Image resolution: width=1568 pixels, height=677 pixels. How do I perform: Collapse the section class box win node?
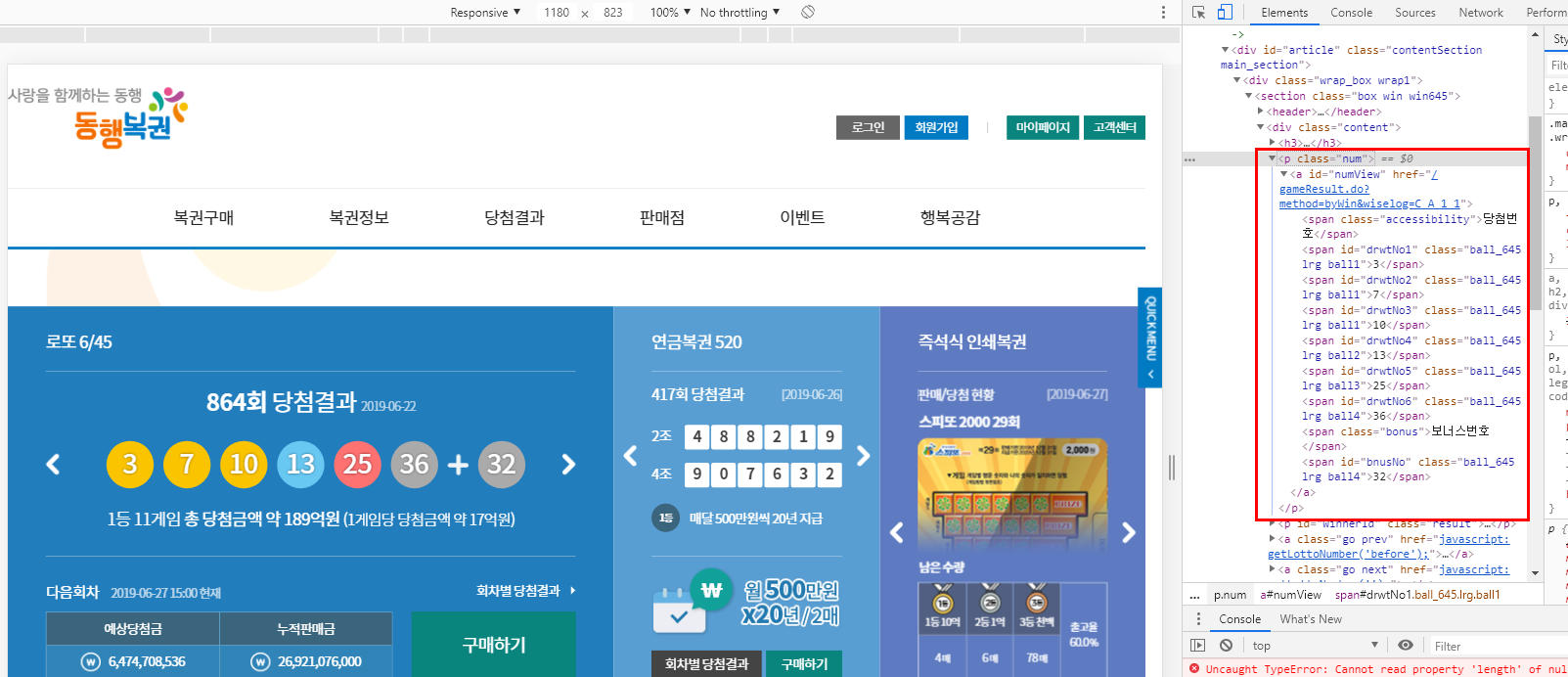(1248, 96)
